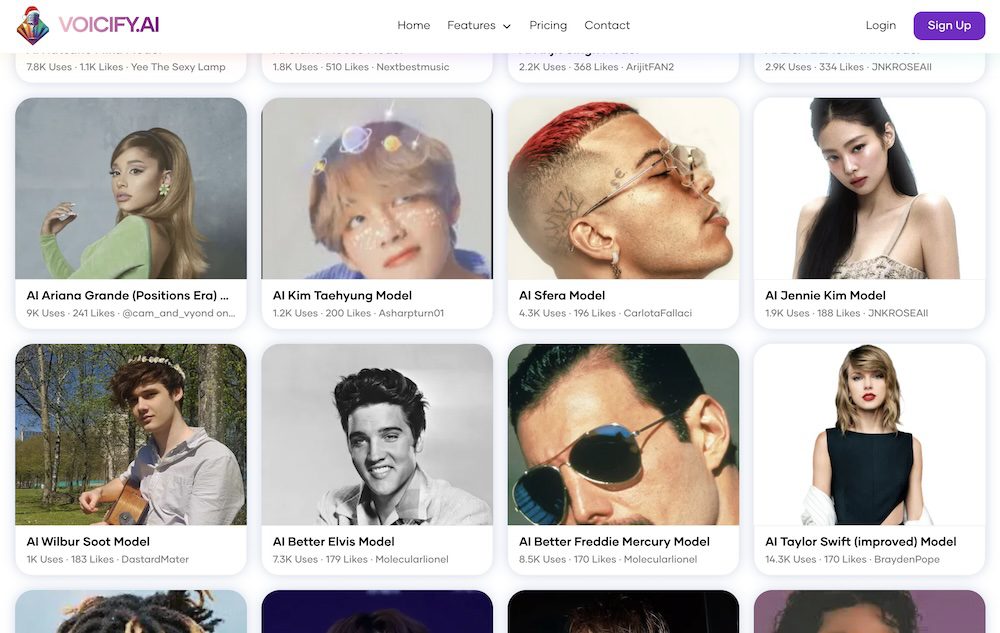The height and width of the screenshot is (633, 1000).
Task: Open the Features menu item
Action: (x=471, y=25)
